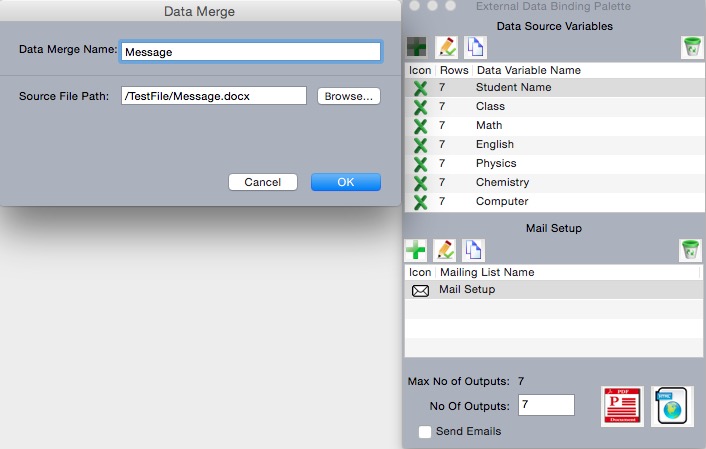
Task: Click the Max No of Outputs label
Action: [x=458, y=381]
